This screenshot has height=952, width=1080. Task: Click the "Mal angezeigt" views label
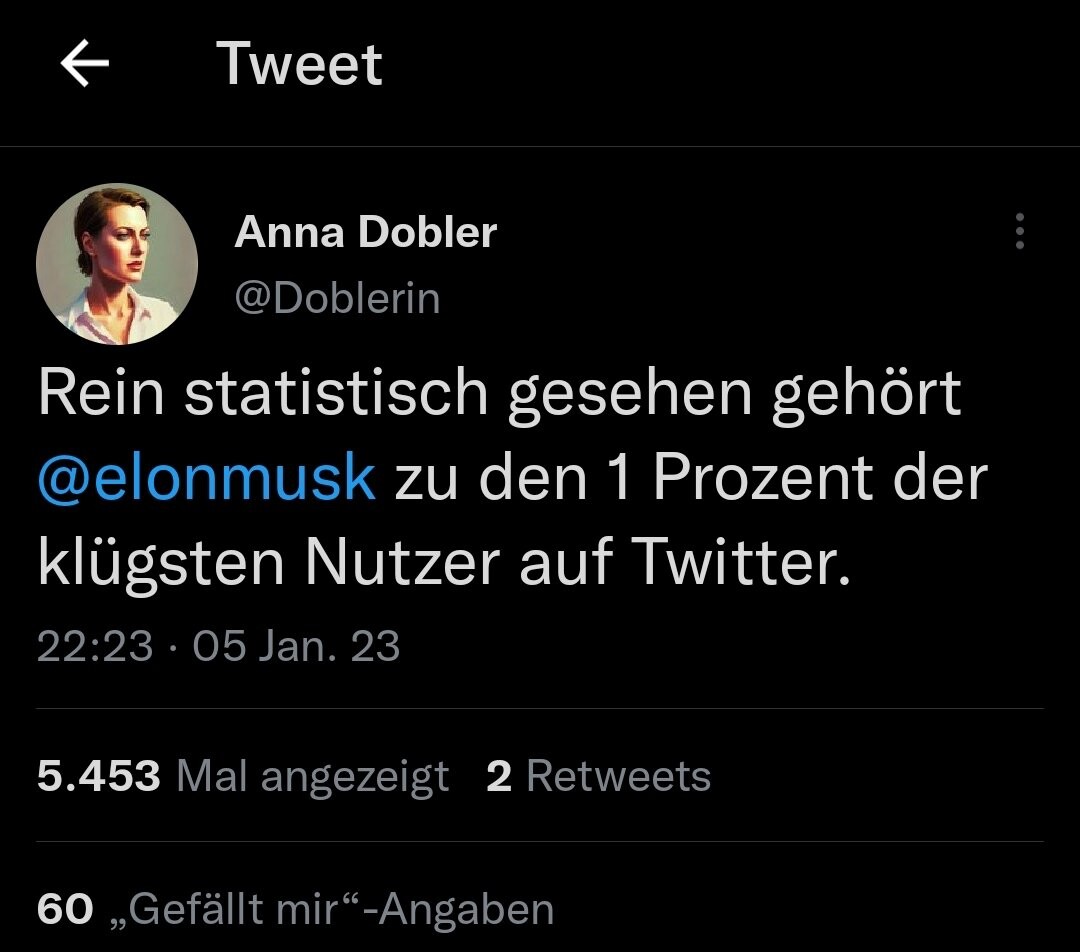312,777
